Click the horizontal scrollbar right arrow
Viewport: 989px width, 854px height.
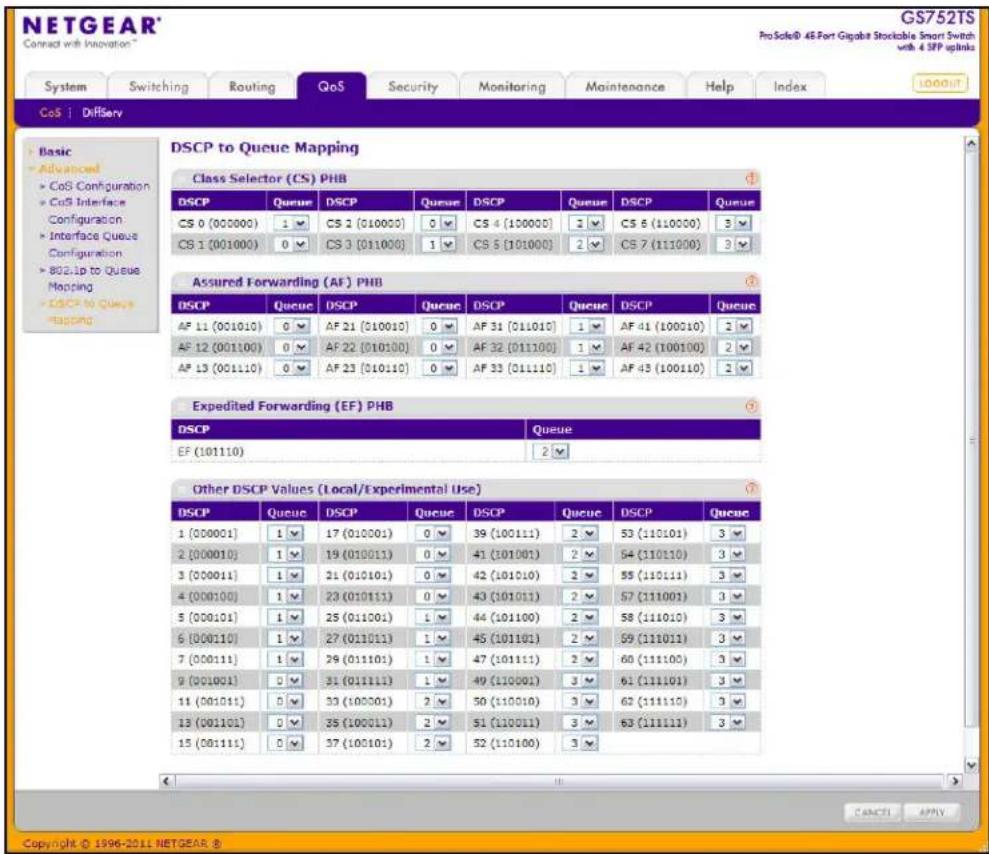click(x=955, y=781)
